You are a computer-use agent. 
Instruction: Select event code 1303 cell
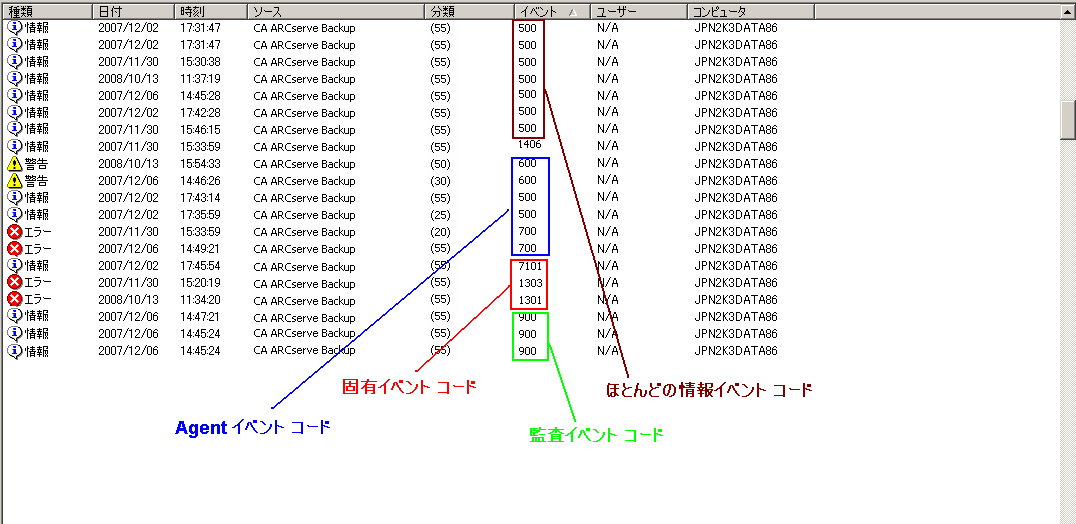(530, 283)
